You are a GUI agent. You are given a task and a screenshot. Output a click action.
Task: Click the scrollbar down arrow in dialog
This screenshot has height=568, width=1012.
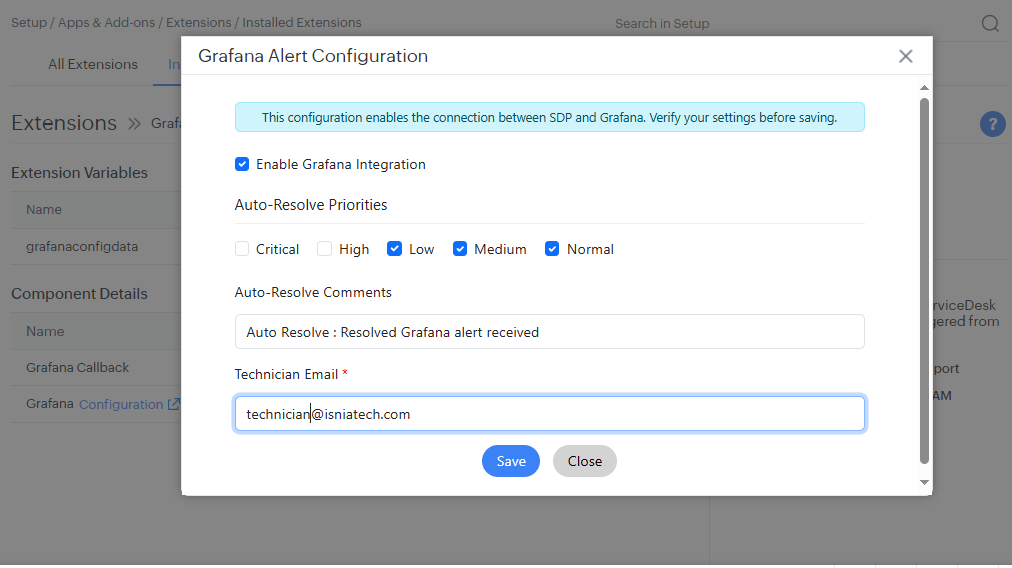(924, 482)
